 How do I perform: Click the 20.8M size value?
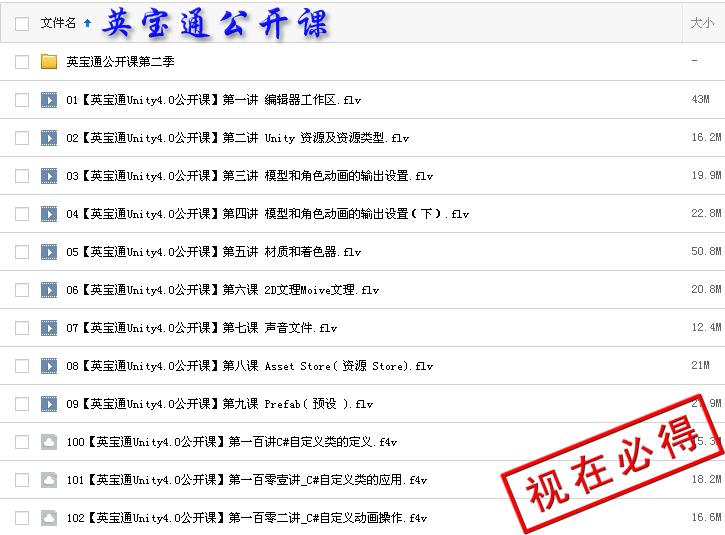click(707, 289)
